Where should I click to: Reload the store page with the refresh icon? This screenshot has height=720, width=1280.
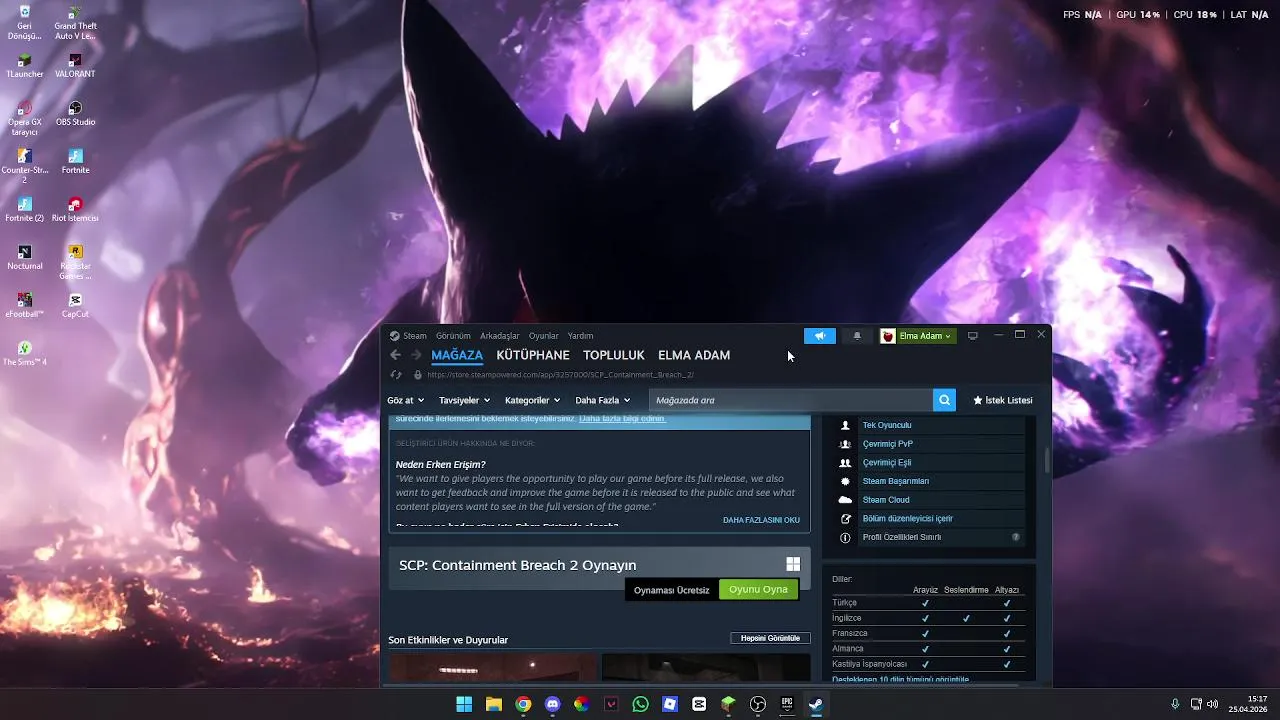[x=396, y=375]
